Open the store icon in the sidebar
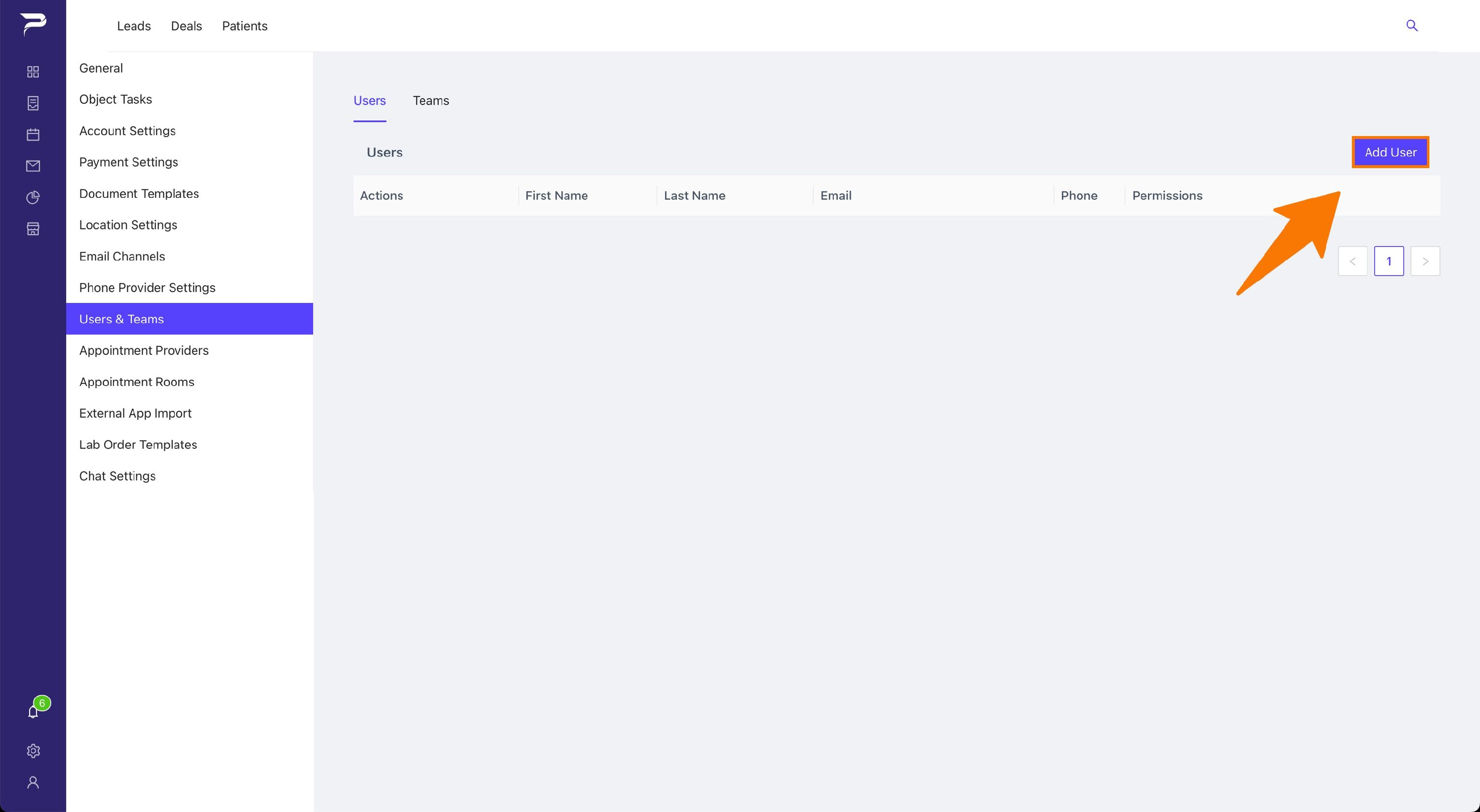Screen dimensions: 1480x812 point(33,229)
